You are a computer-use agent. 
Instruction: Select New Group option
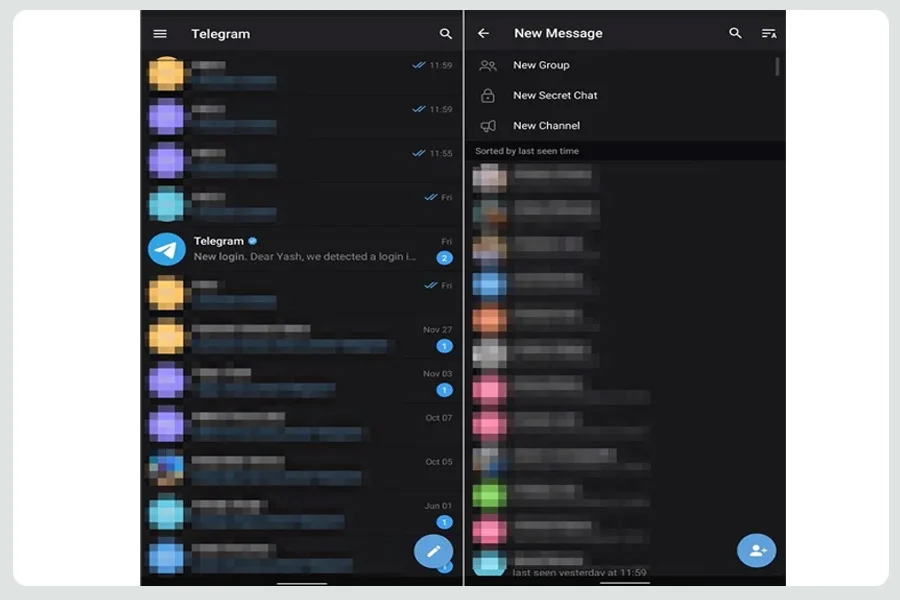(624, 65)
